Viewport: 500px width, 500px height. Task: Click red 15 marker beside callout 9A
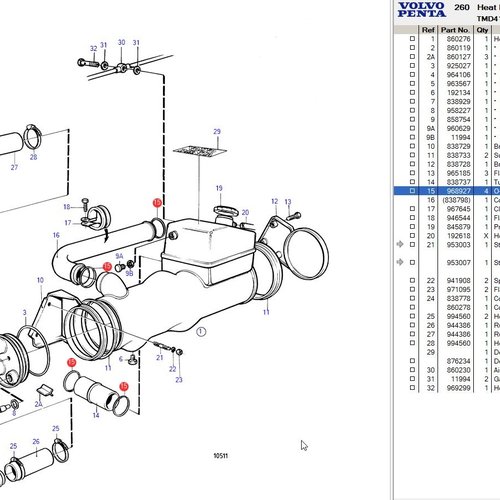coord(107,267)
